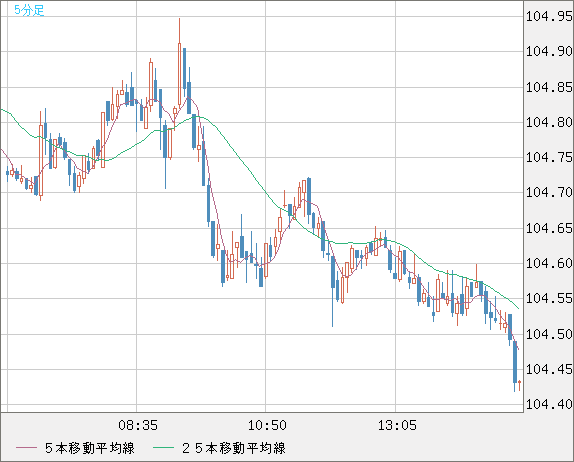This screenshot has width=574, height=462.
Task: Click the 104.55 price axis label
Action: tap(549, 299)
